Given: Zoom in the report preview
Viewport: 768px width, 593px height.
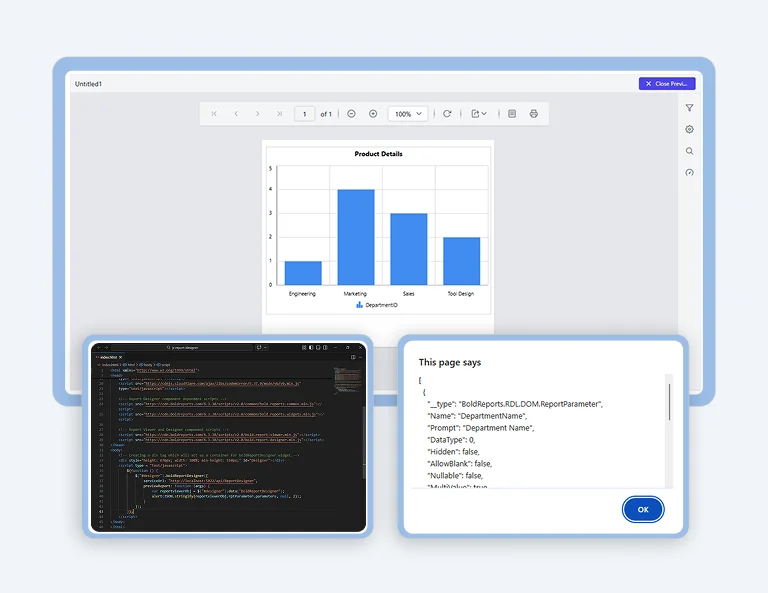Looking at the screenshot, I should click(373, 114).
